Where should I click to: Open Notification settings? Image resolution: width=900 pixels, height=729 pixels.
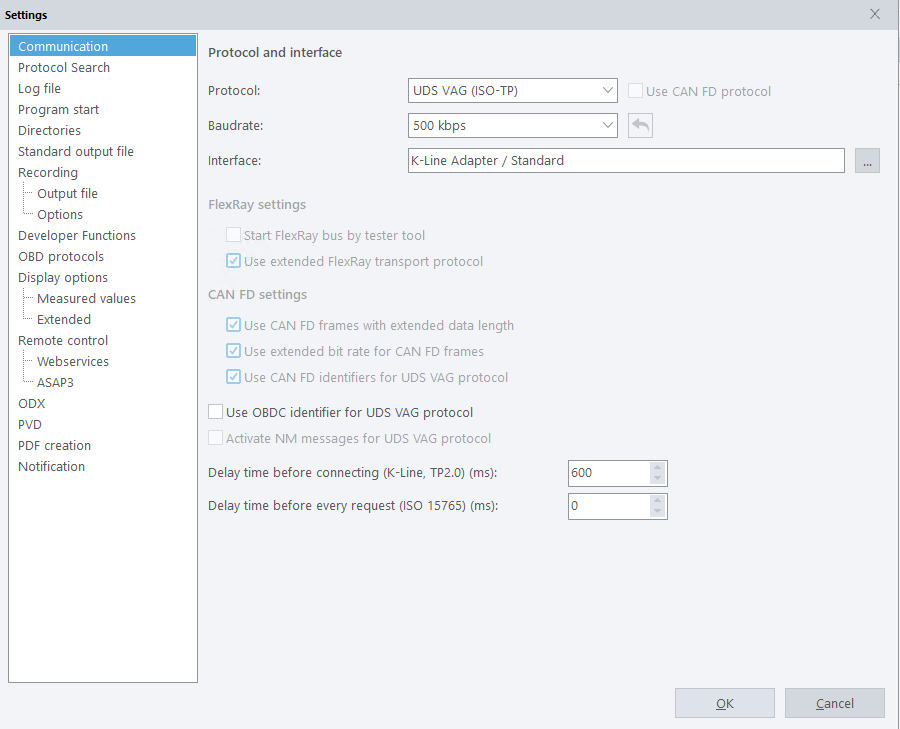(51, 467)
